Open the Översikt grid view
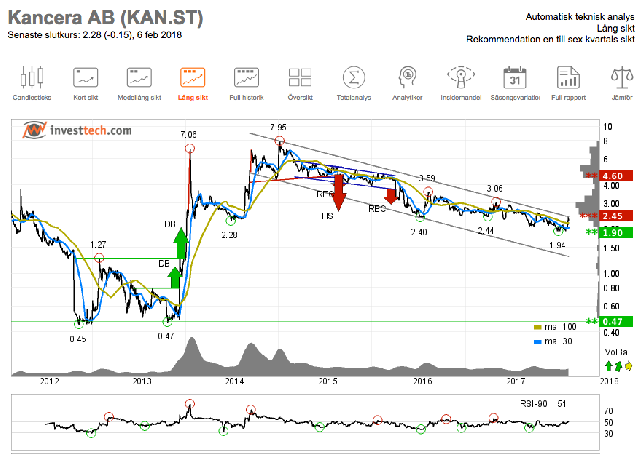 [x=300, y=83]
